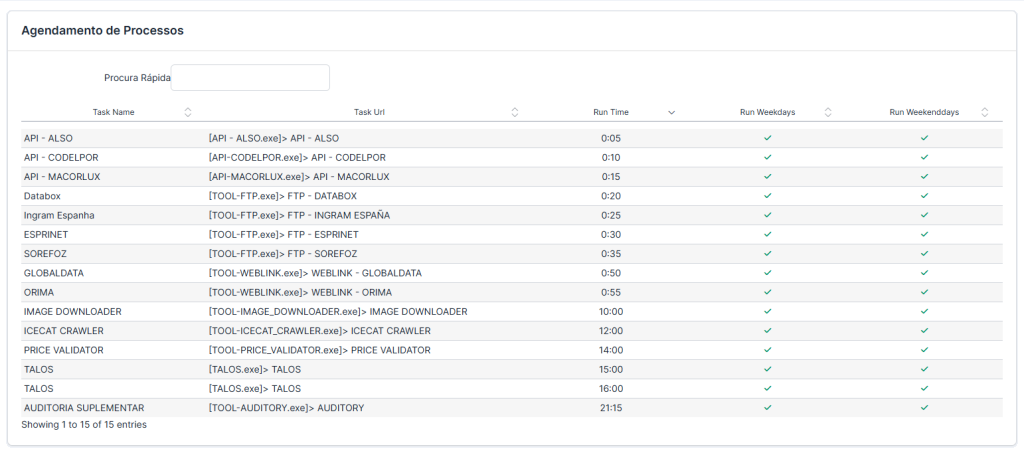Select the Run Weekenddays column header
Screen dimensions: 1024x453
[x=923, y=112]
